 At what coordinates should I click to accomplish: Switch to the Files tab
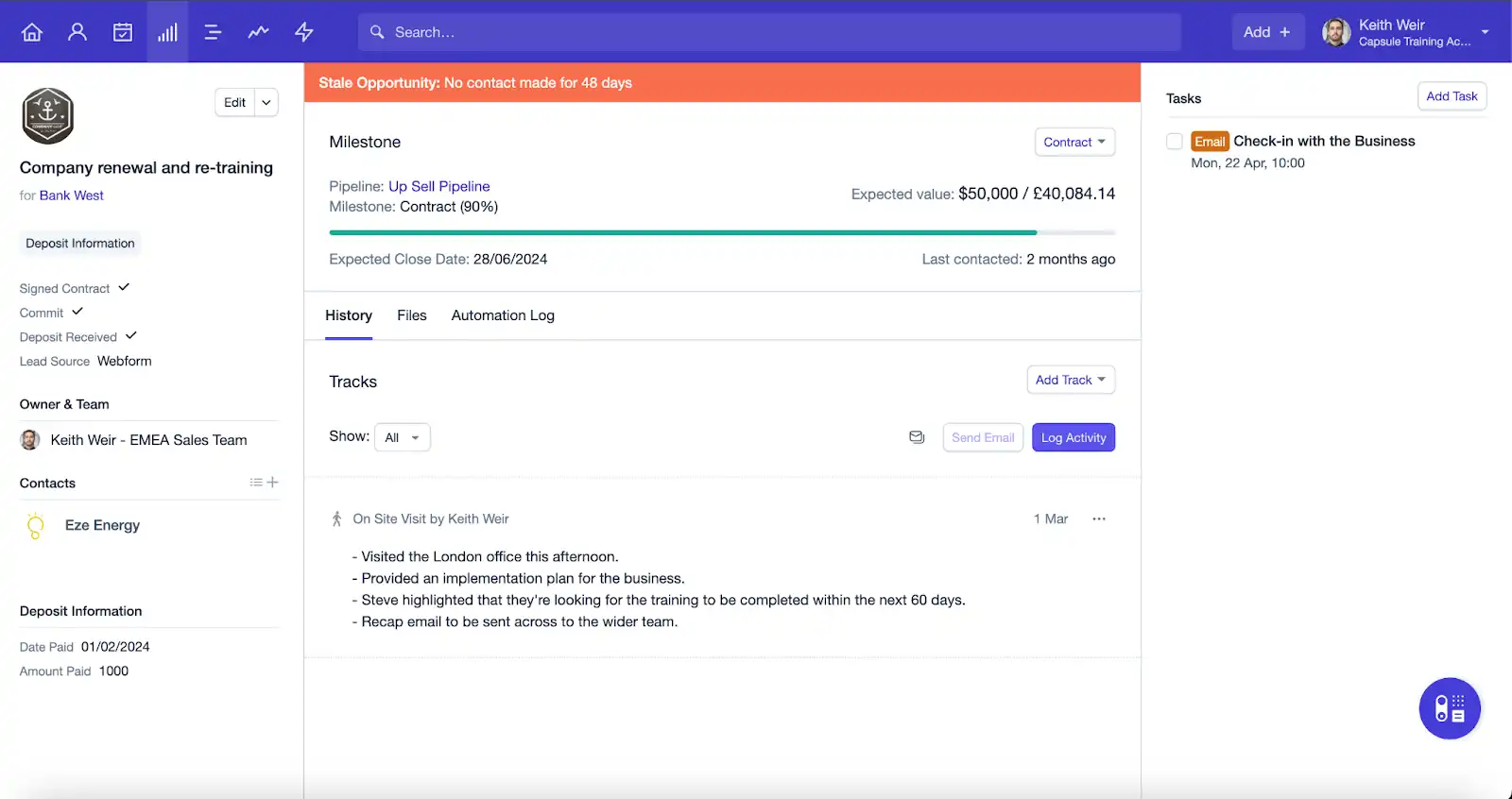tap(412, 315)
